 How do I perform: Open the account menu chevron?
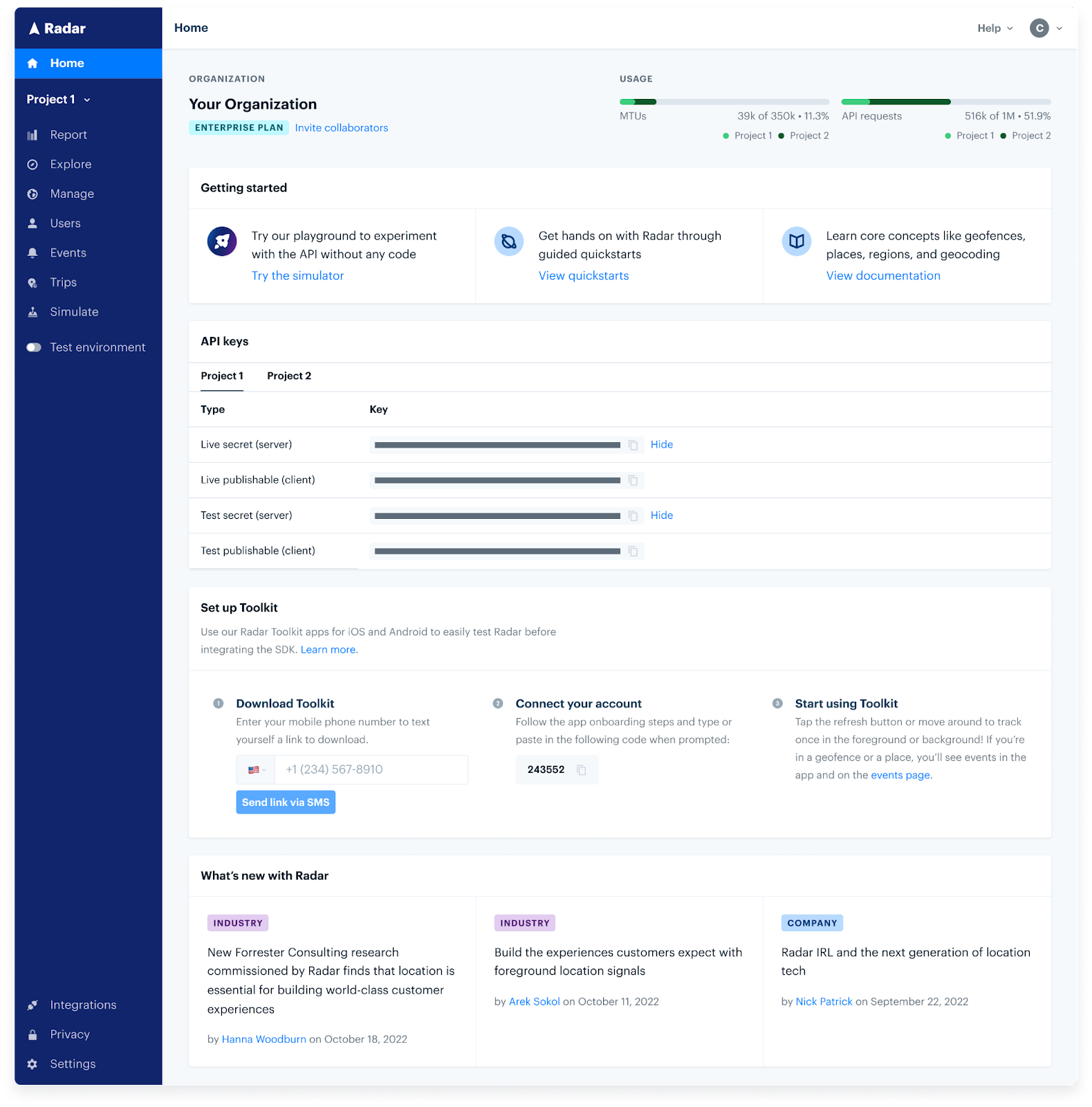point(1059,28)
